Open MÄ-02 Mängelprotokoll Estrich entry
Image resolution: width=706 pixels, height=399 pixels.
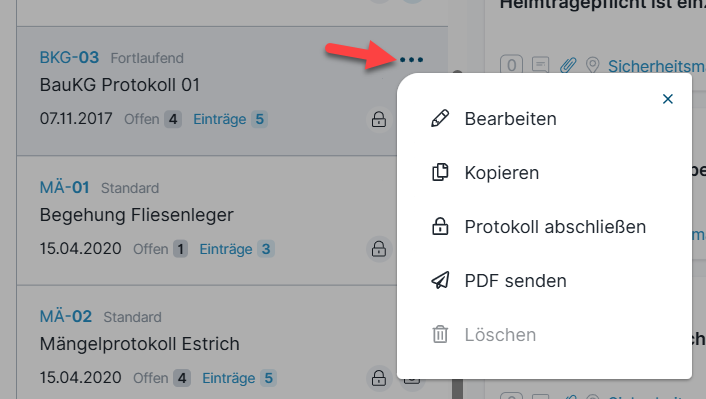pyautogui.click(x=140, y=344)
